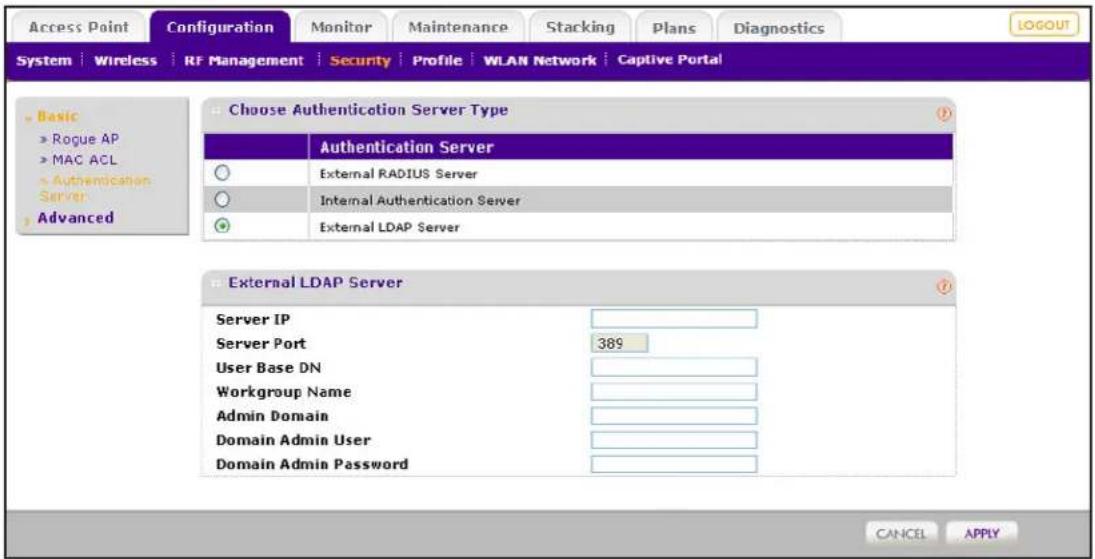Screen dimensions: 1095x559
Task: Expand the Advanced sidebar section
Action: coord(75,217)
